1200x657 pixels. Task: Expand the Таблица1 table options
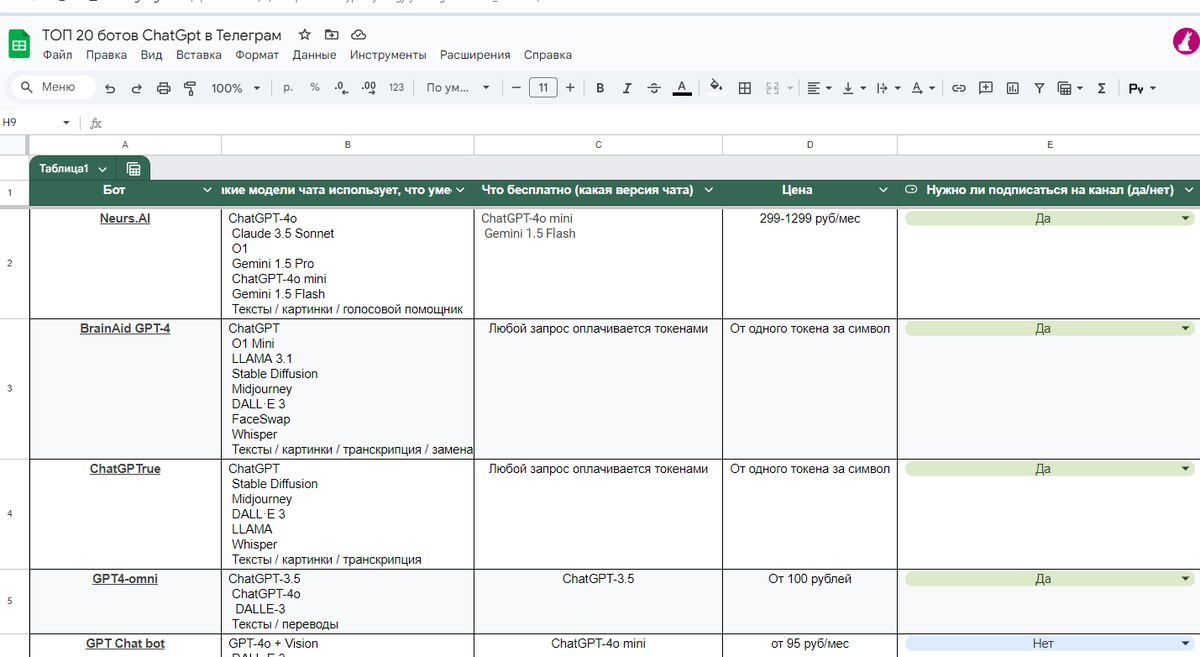coord(102,169)
